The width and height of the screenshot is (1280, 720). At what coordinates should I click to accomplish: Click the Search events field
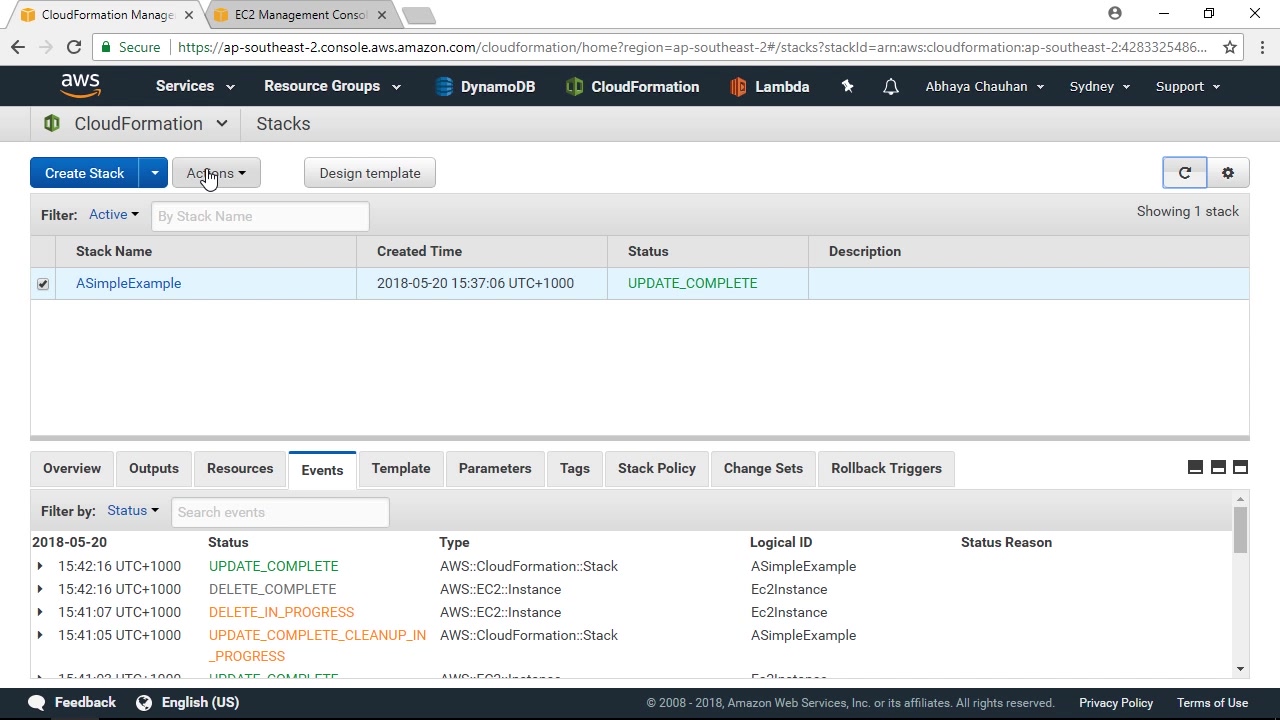coord(280,512)
